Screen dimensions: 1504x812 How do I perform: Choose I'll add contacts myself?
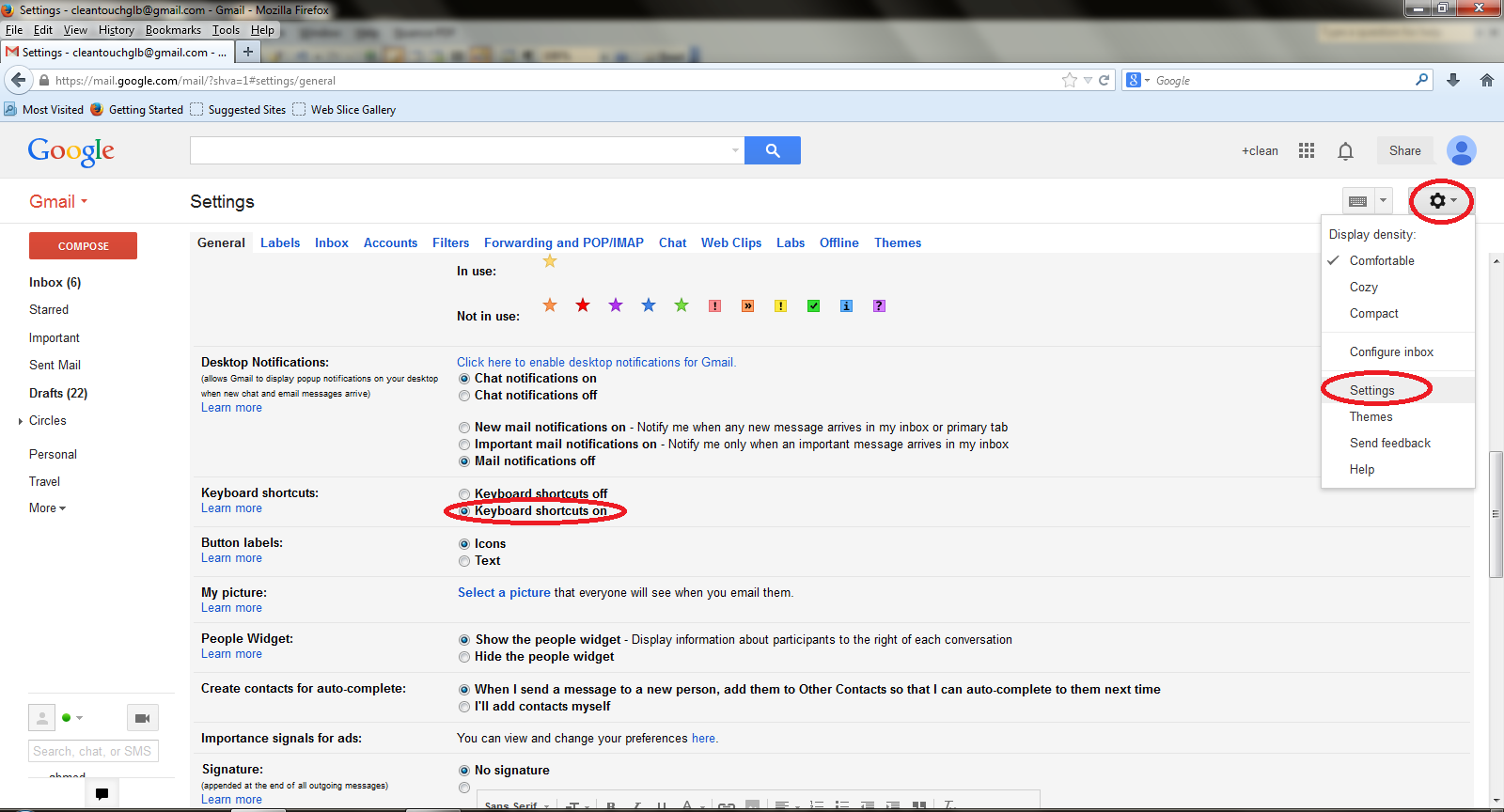pyautogui.click(x=464, y=707)
